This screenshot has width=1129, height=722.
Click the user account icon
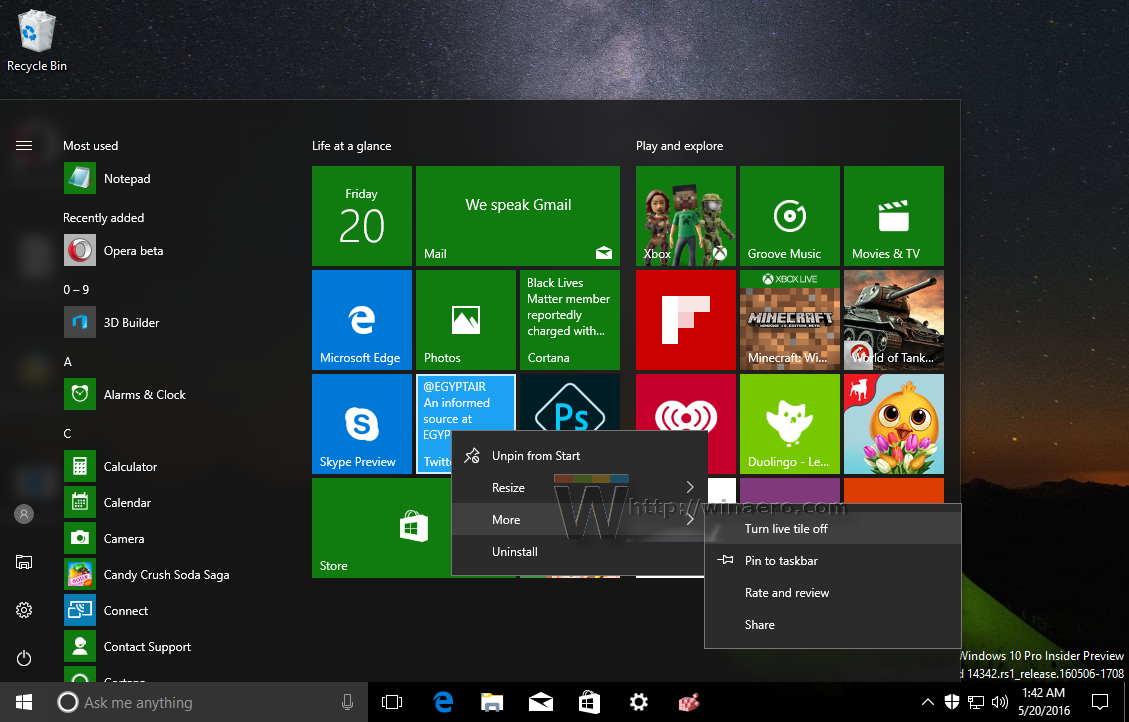pos(24,514)
